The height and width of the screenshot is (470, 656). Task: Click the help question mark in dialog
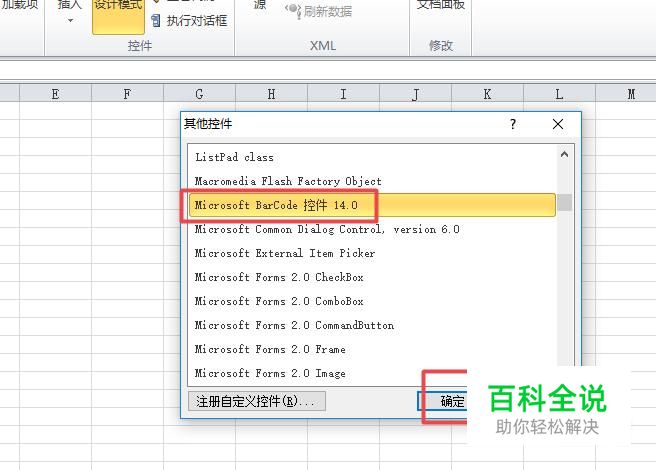pyautogui.click(x=513, y=124)
